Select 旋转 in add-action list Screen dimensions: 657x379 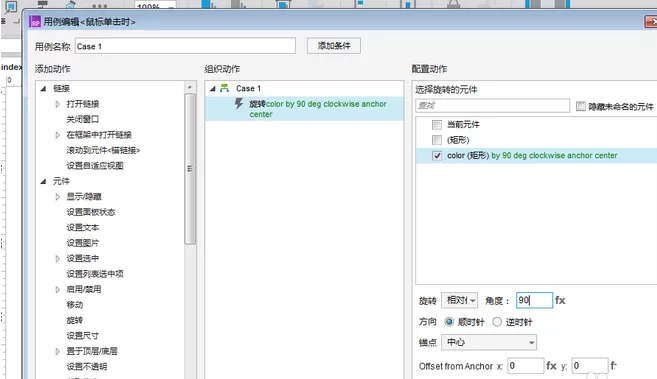coord(75,320)
